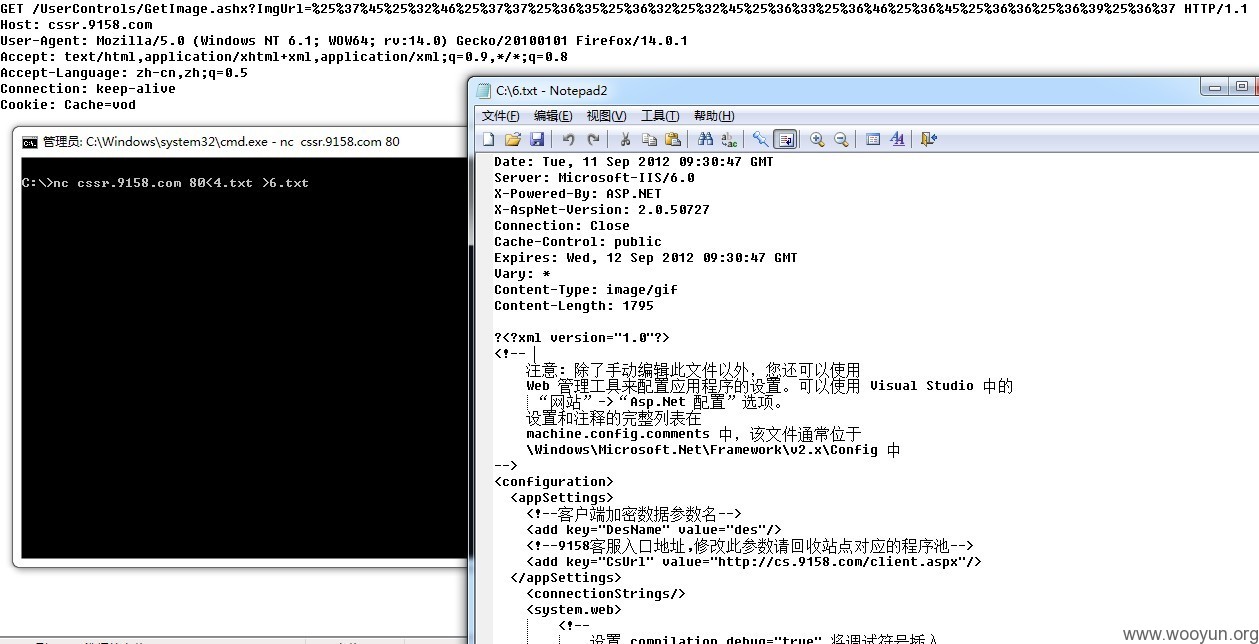Open the 工具(T) menu in Notepad2
This screenshot has height=644, width=1259.
click(660, 116)
